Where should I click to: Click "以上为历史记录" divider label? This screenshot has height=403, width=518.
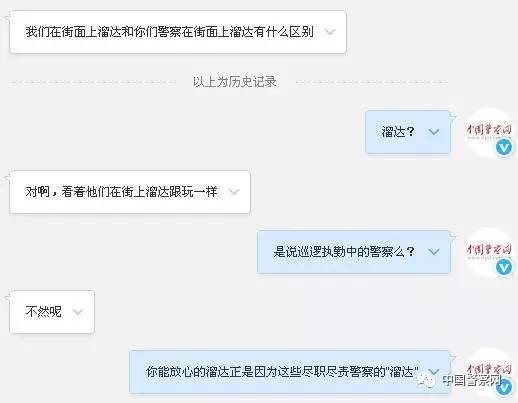(x=235, y=82)
